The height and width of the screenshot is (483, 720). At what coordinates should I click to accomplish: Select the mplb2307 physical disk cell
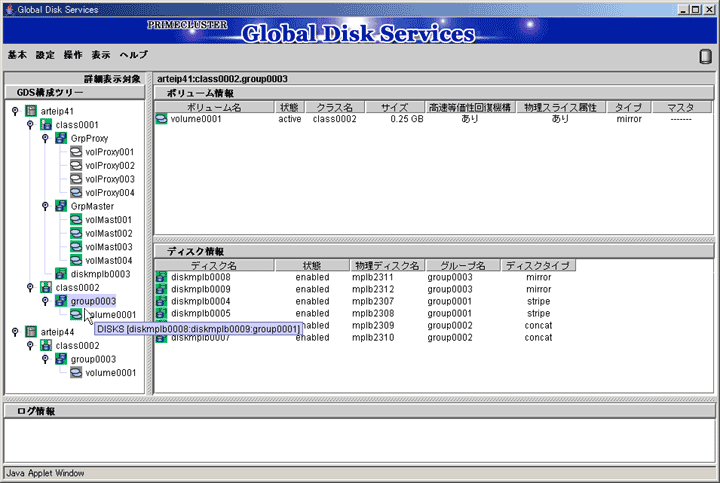pos(373,301)
